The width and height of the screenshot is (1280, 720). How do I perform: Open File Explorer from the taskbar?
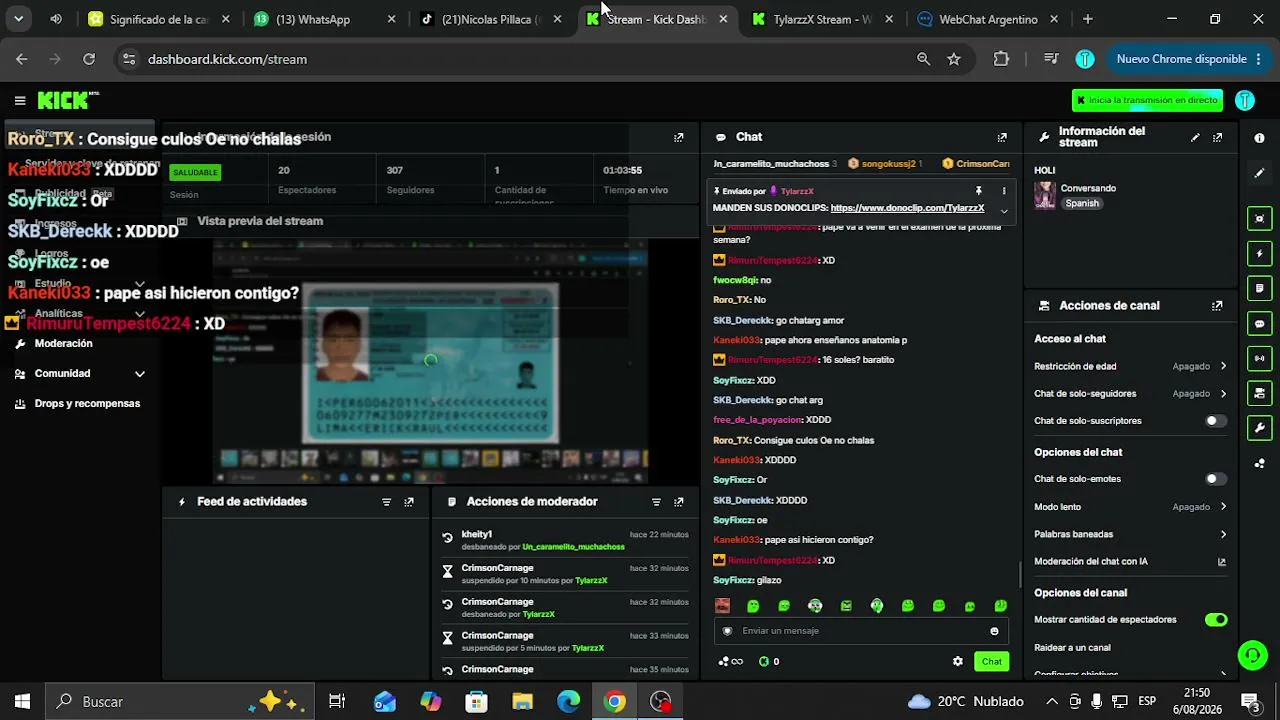tap(522, 702)
